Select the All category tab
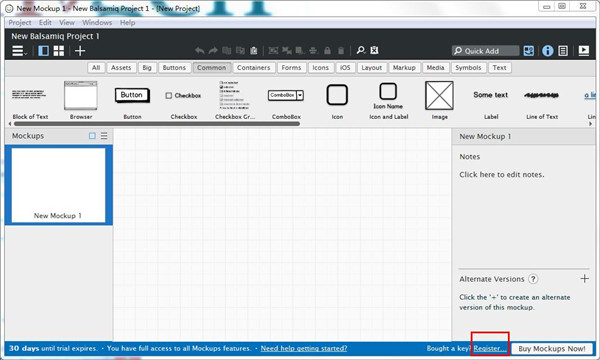Viewport: 600px width, 360px height. [96, 68]
